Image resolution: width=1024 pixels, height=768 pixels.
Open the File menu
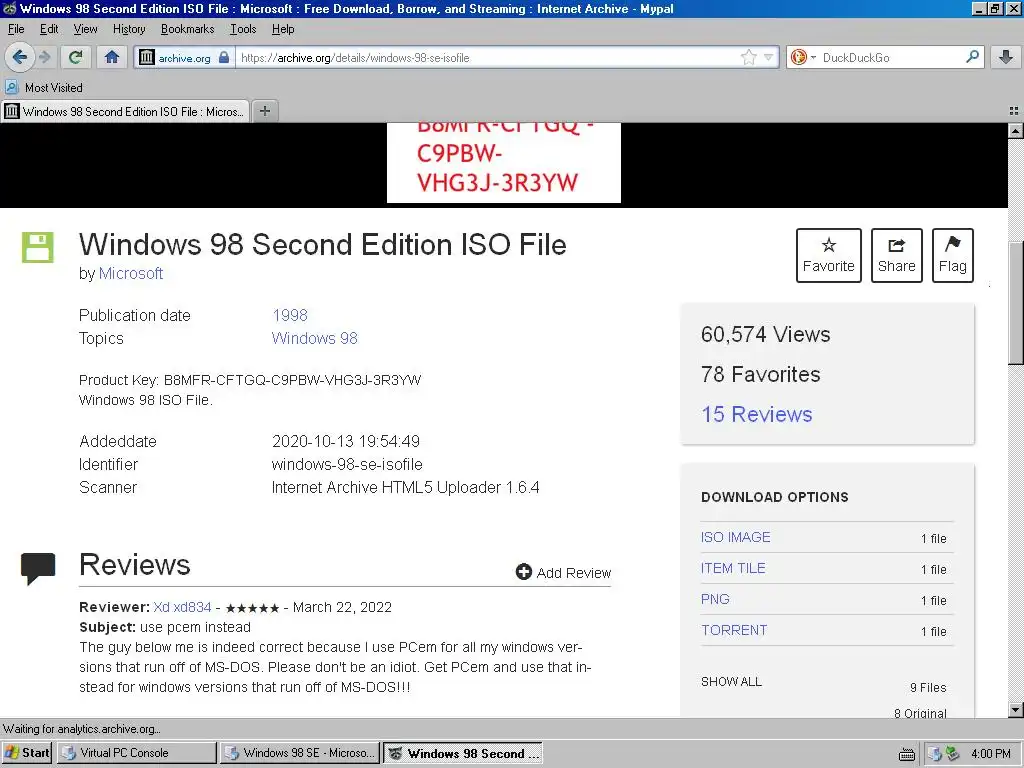(x=16, y=29)
